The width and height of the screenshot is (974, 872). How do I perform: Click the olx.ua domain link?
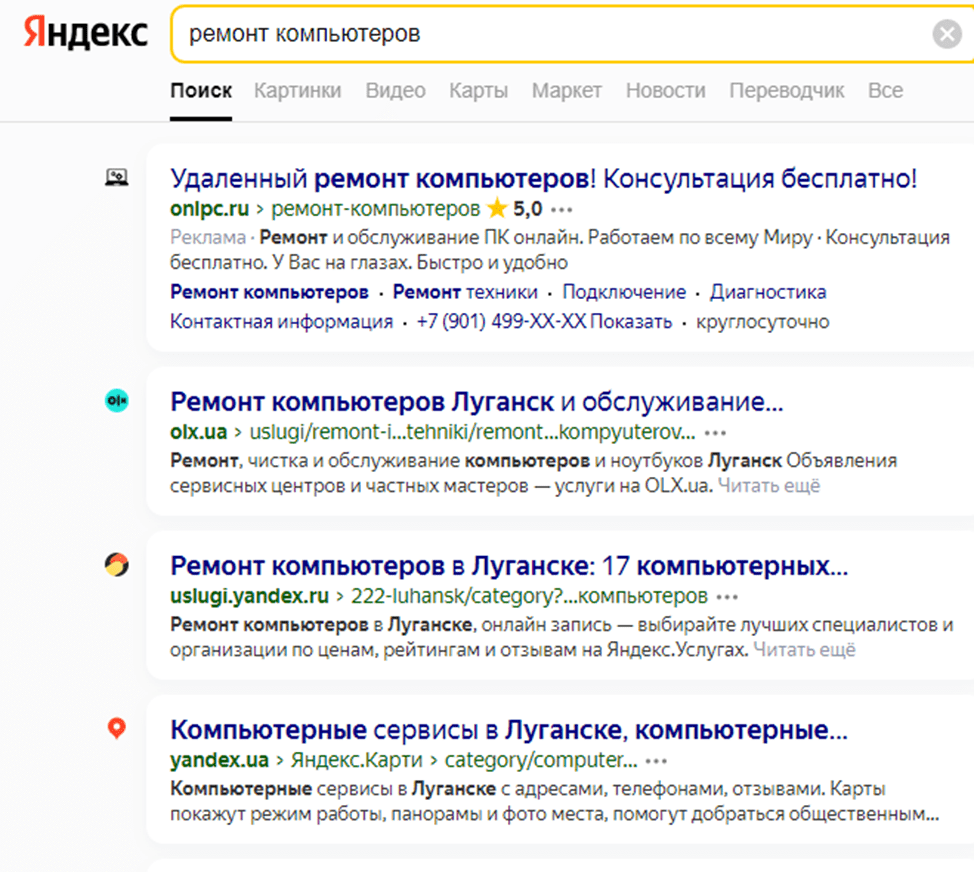[199, 432]
